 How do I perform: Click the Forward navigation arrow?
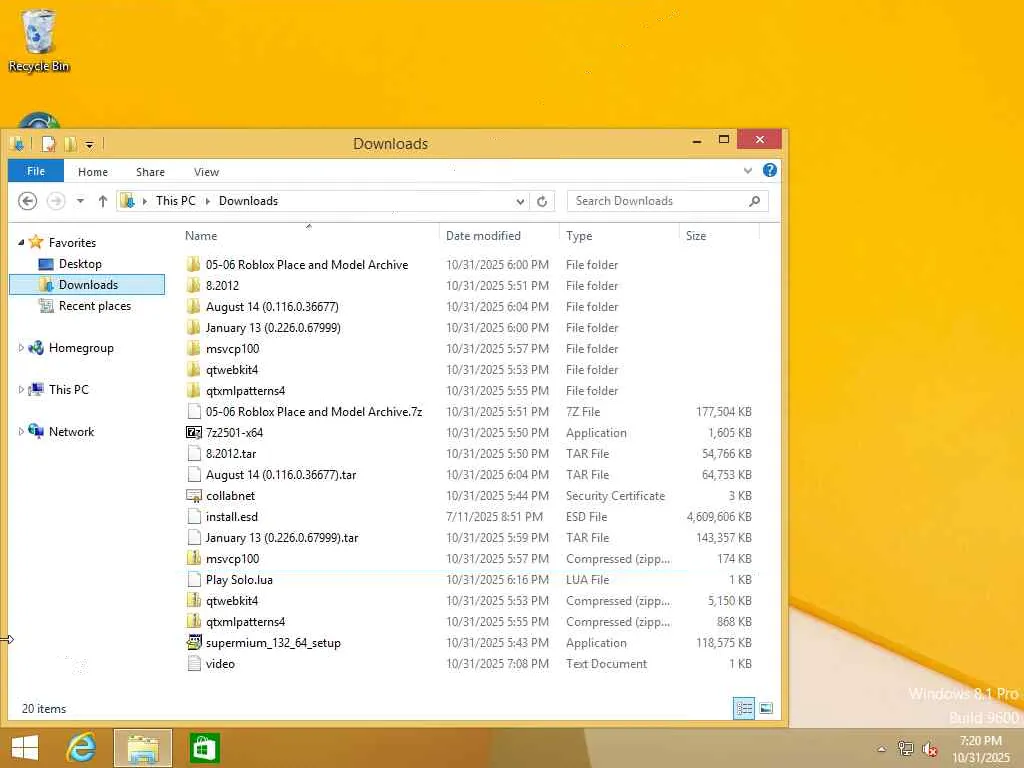click(x=56, y=201)
